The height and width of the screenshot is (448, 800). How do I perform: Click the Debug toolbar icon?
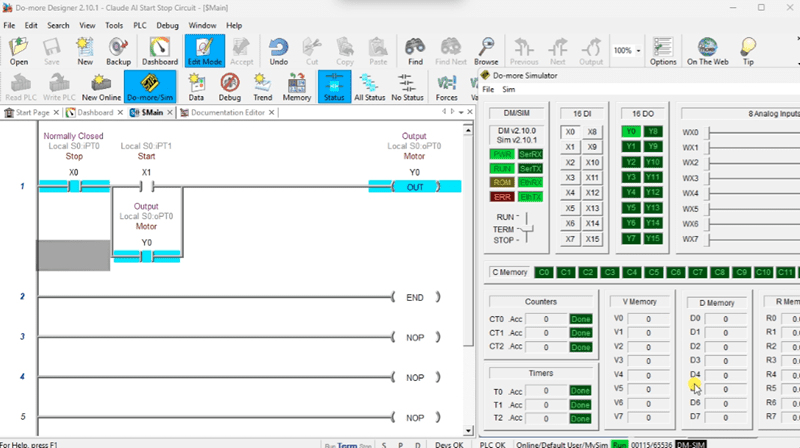tap(229, 87)
